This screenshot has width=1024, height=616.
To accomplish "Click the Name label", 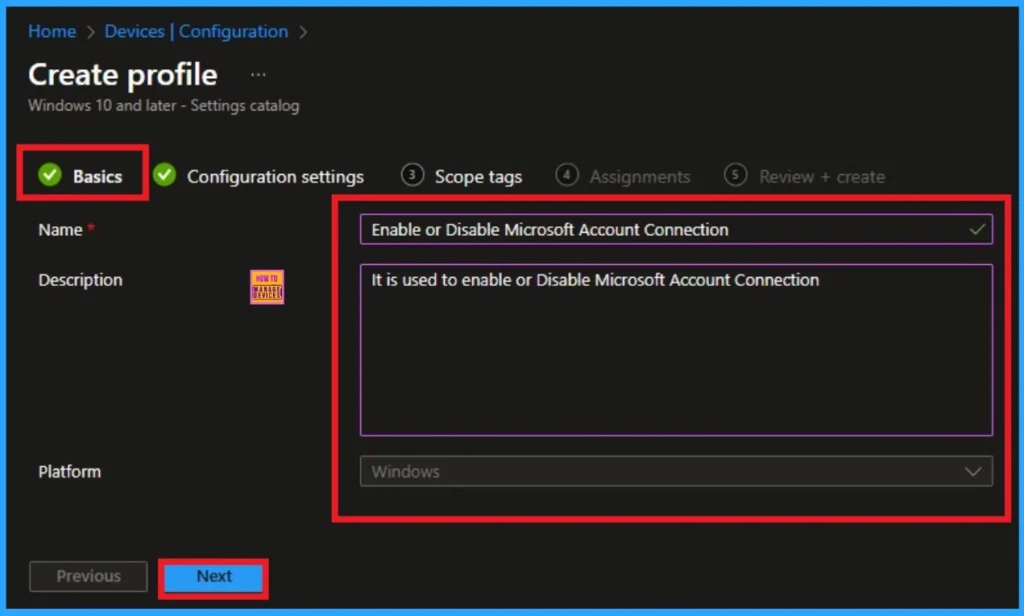I will click(60, 230).
